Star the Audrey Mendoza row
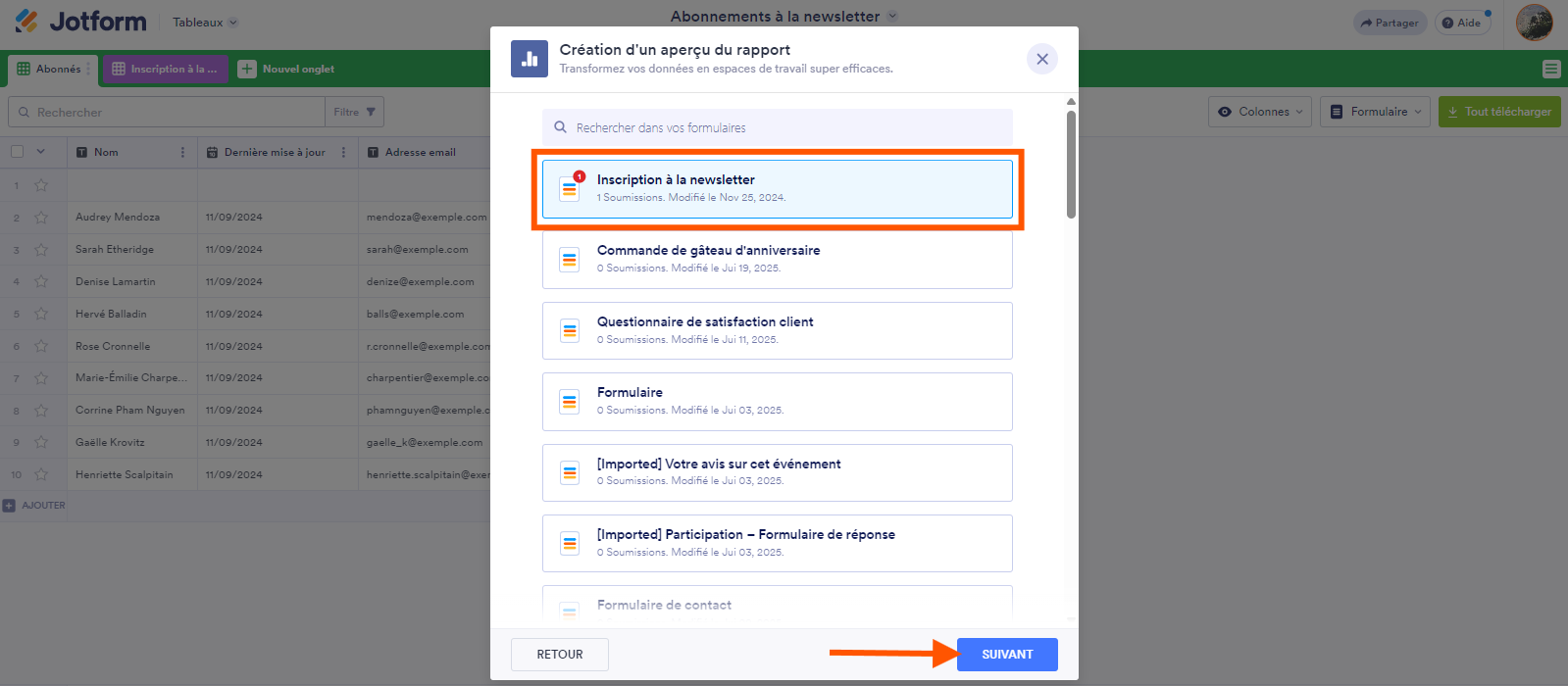This screenshot has width=1568, height=686. click(x=41, y=218)
